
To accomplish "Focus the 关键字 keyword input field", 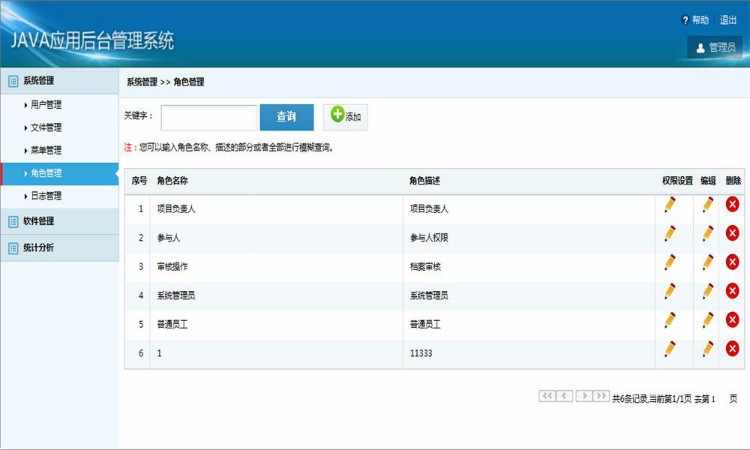I will click(209, 118).
